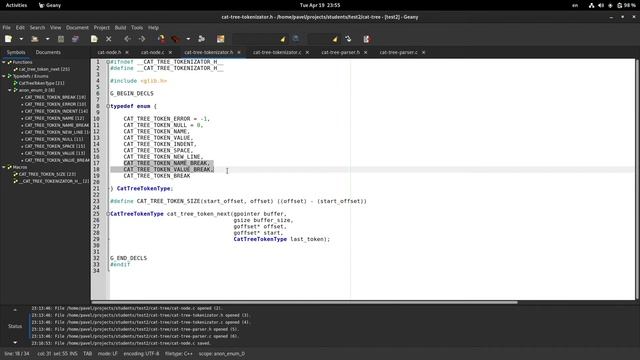Open the View menu
Viewport: 640px width, 360px height.
point(56,28)
